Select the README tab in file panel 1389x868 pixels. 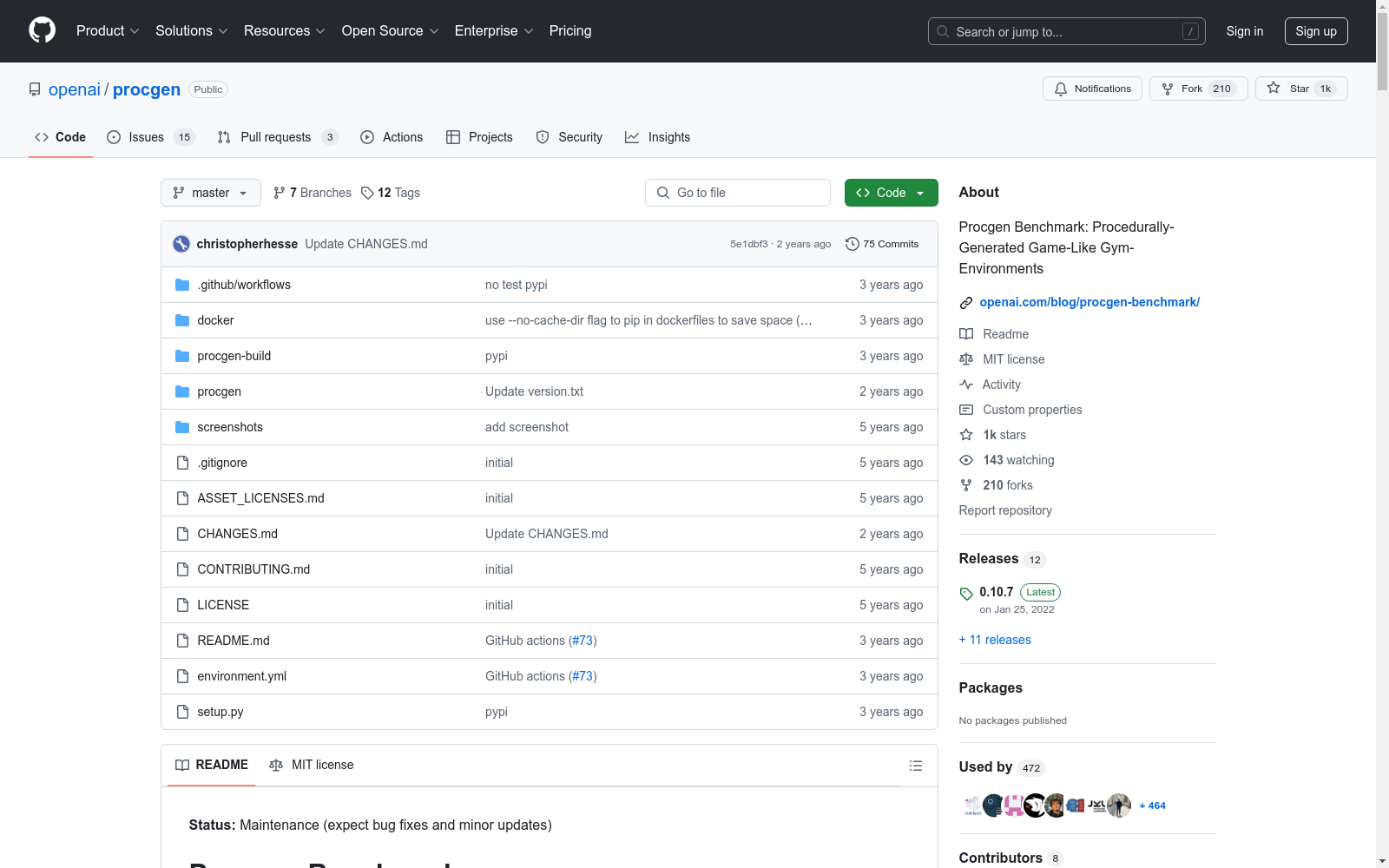(x=212, y=765)
